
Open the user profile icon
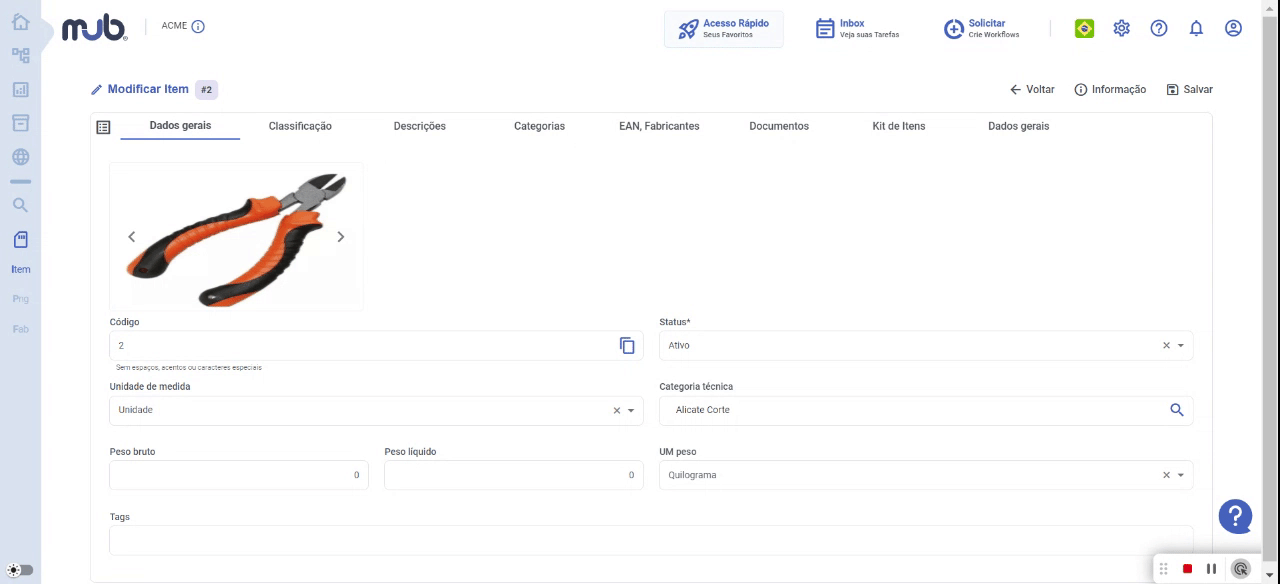coord(1233,28)
